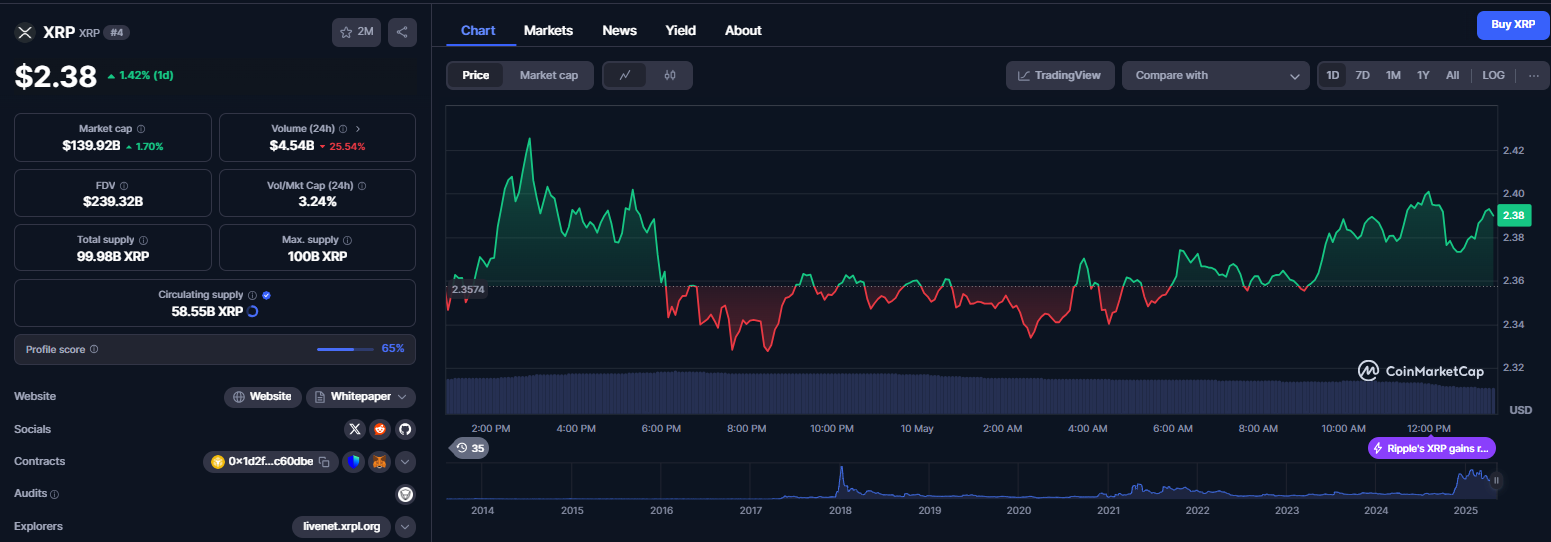Viewport: 1551px width, 542px height.
Task: Click the verified badge beside Circulating supply
Action: tap(266, 295)
